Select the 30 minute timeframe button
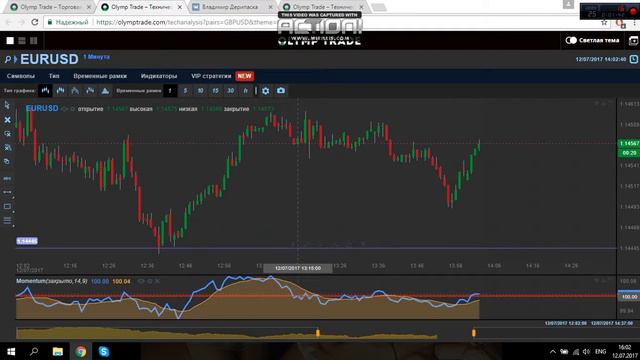640x360 pixels. point(231,91)
